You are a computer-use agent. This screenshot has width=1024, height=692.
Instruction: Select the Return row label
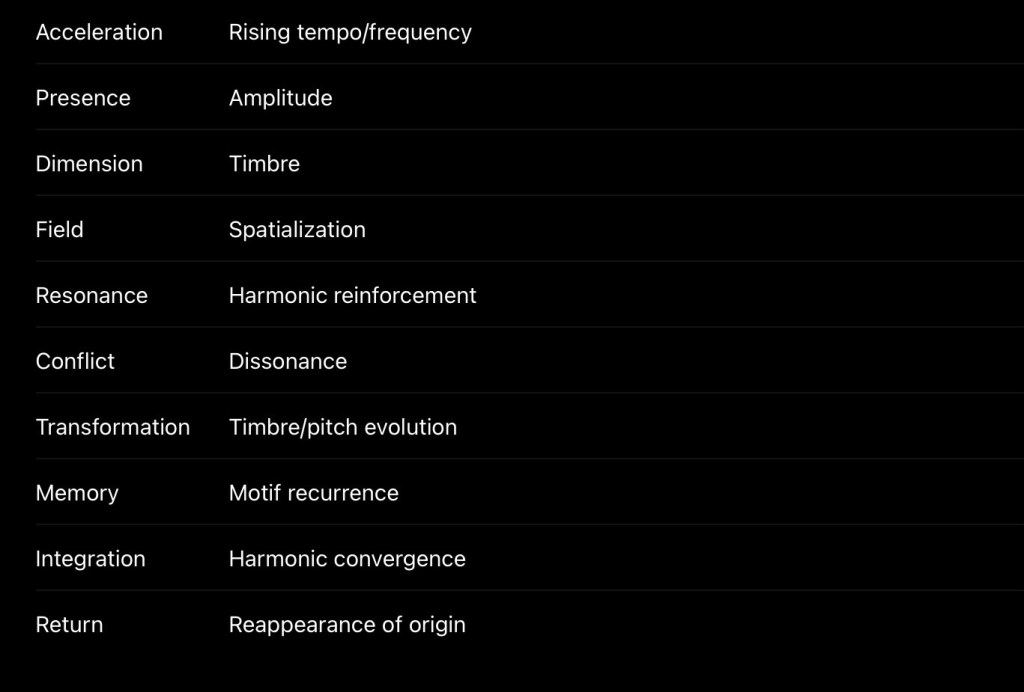coord(69,625)
